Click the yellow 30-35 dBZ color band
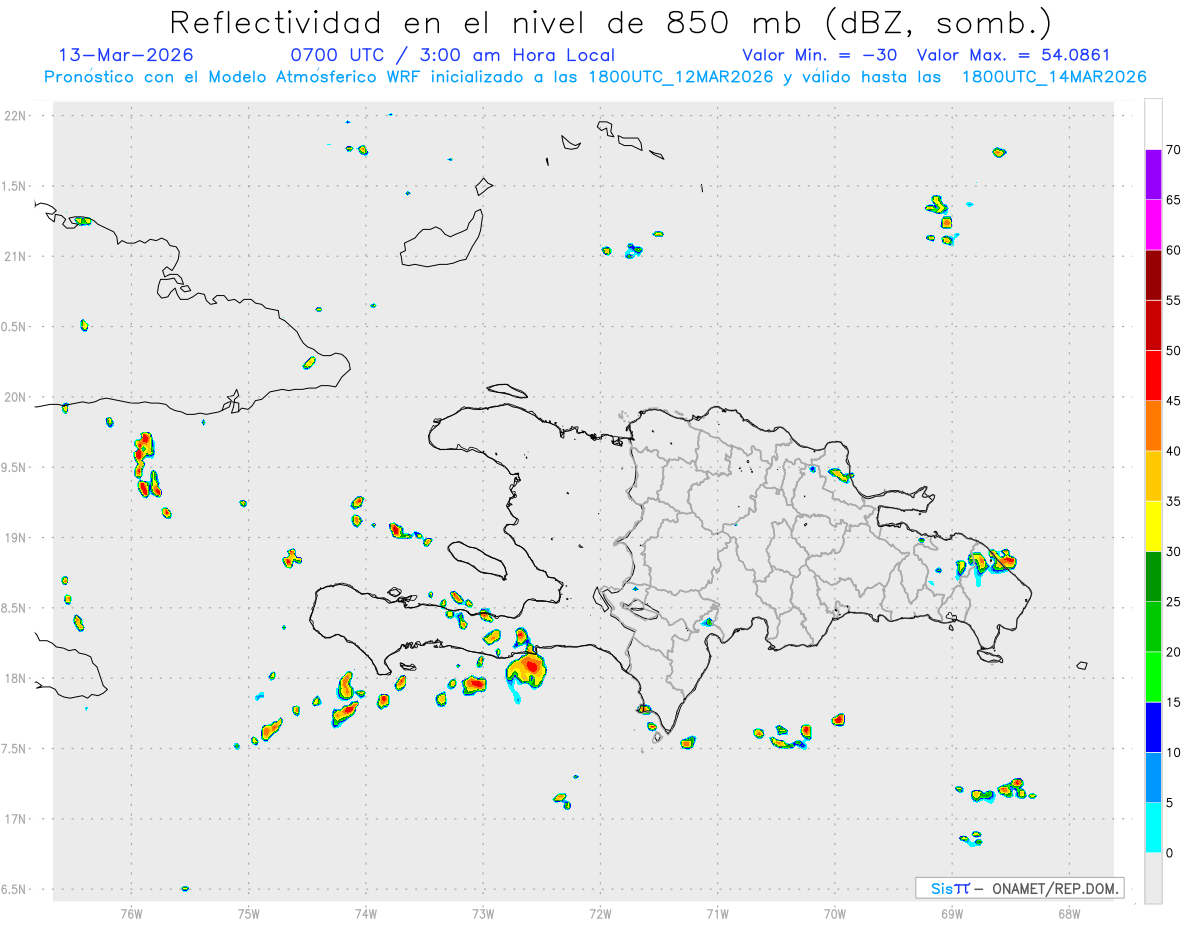The image size is (1200, 927). tap(1153, 527)
